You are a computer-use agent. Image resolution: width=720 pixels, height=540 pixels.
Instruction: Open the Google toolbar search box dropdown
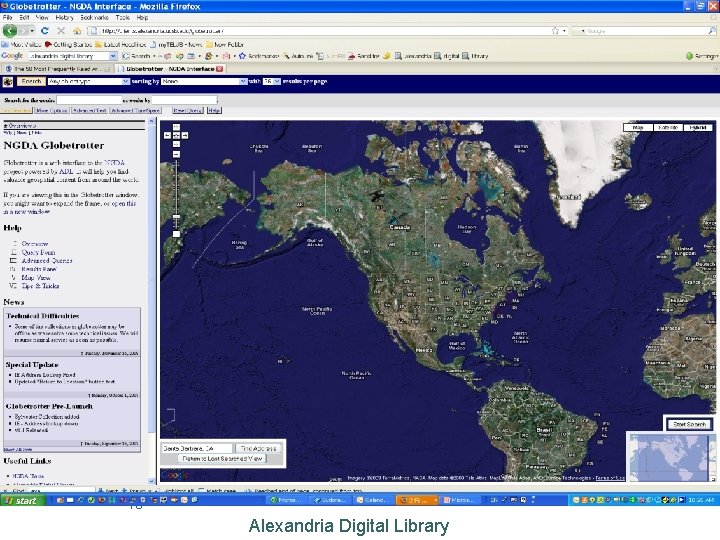113,56
